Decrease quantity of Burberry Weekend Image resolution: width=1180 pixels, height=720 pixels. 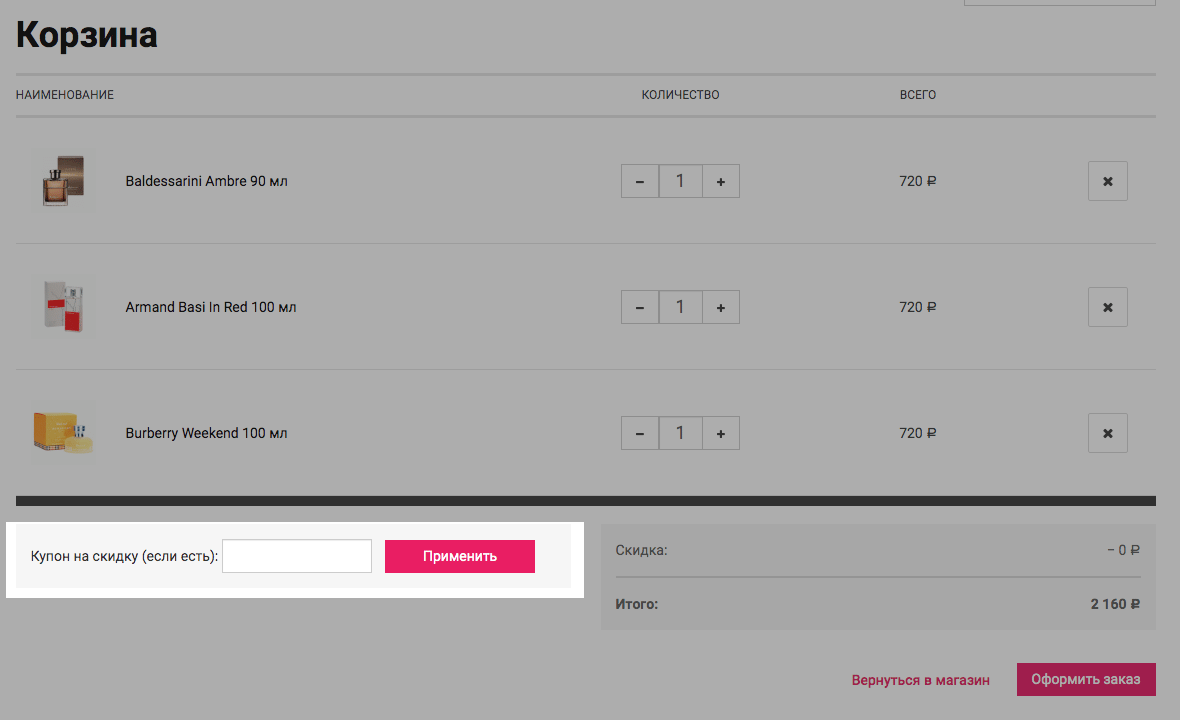tap(640, 433)
